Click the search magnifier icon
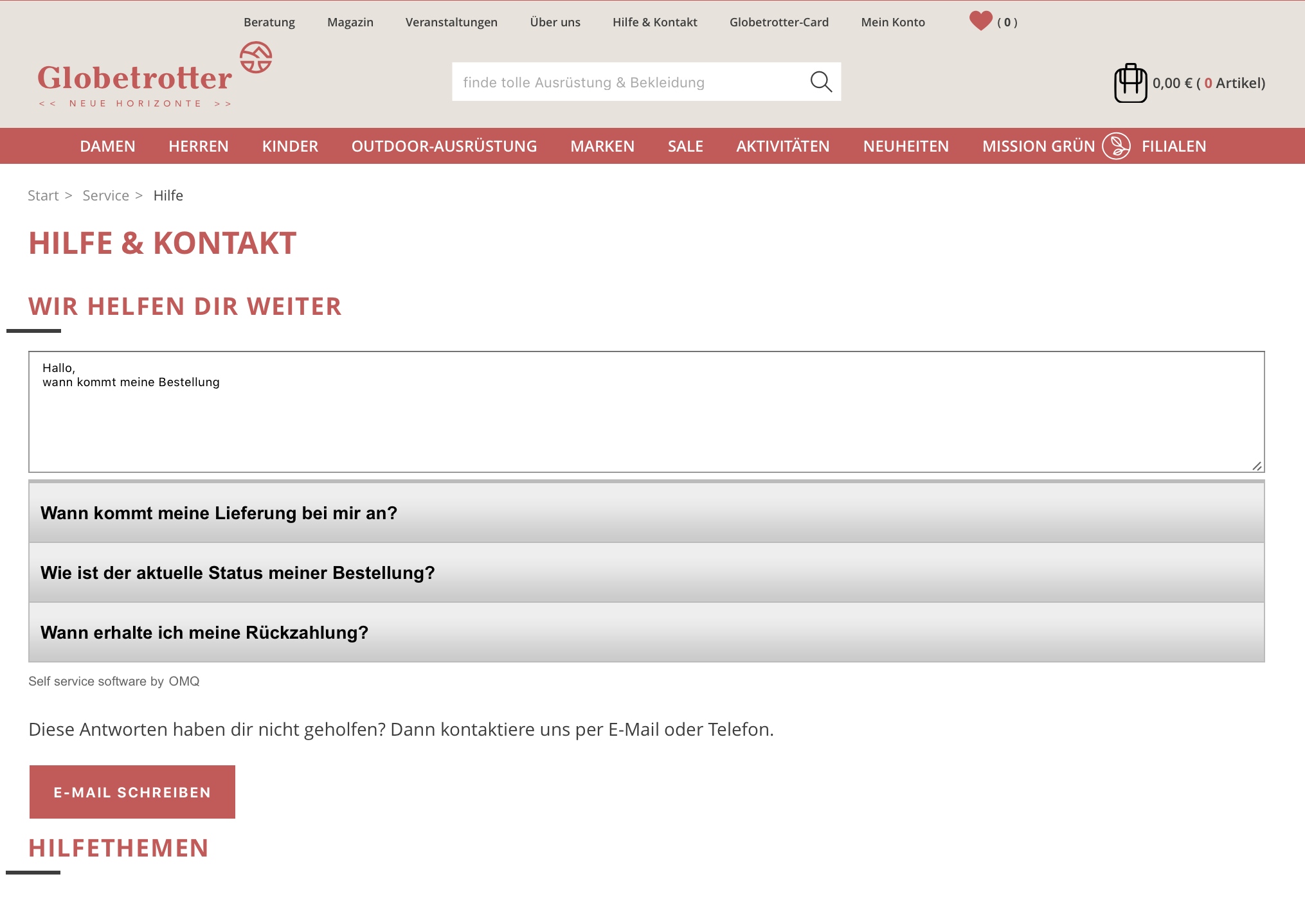This screenshot has height=924, width=1305. click(821, 82)
